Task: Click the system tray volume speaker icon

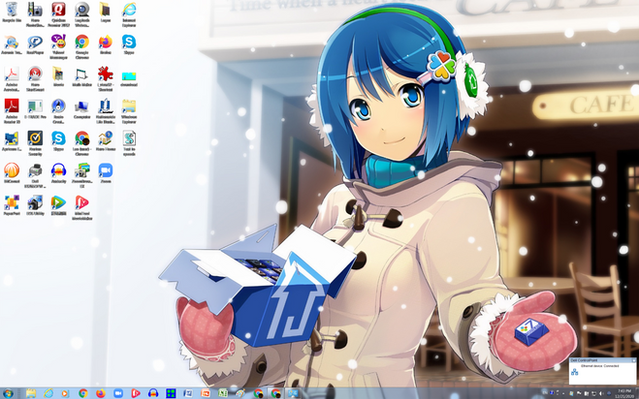Action: (602, 393)
